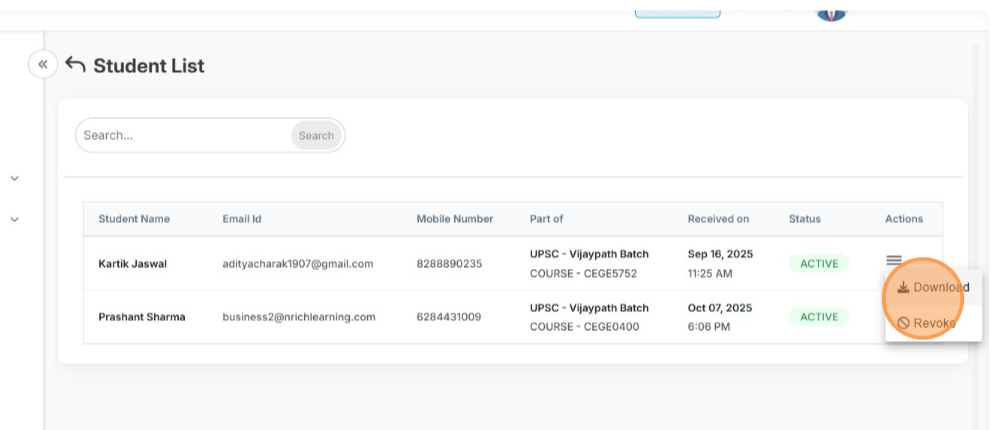Image resolution: width=991 pixels, height=430 pixels.
Task: Click the Received on column header
Action: click(x=718, y=219)
